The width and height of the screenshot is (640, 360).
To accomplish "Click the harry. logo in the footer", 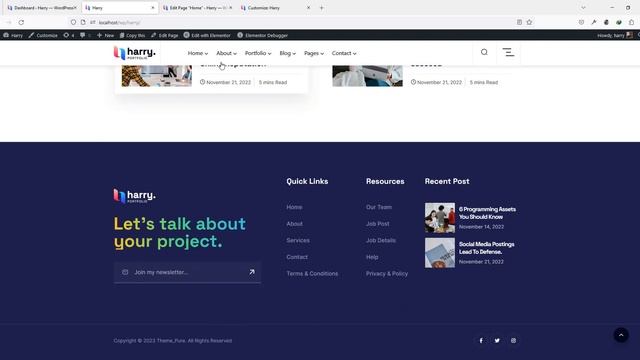I will click(x=135, y=196).
